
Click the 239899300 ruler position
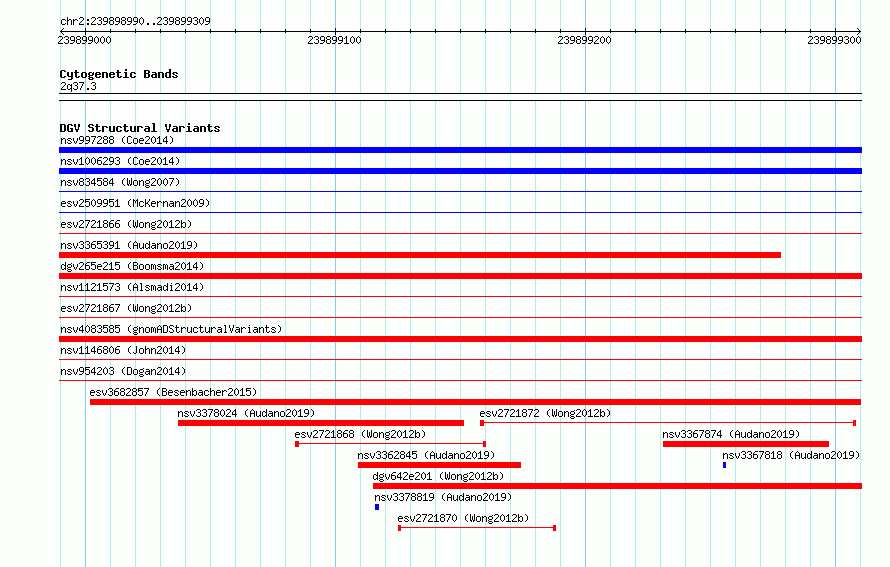pyautogui.click(x=834, y=40)
